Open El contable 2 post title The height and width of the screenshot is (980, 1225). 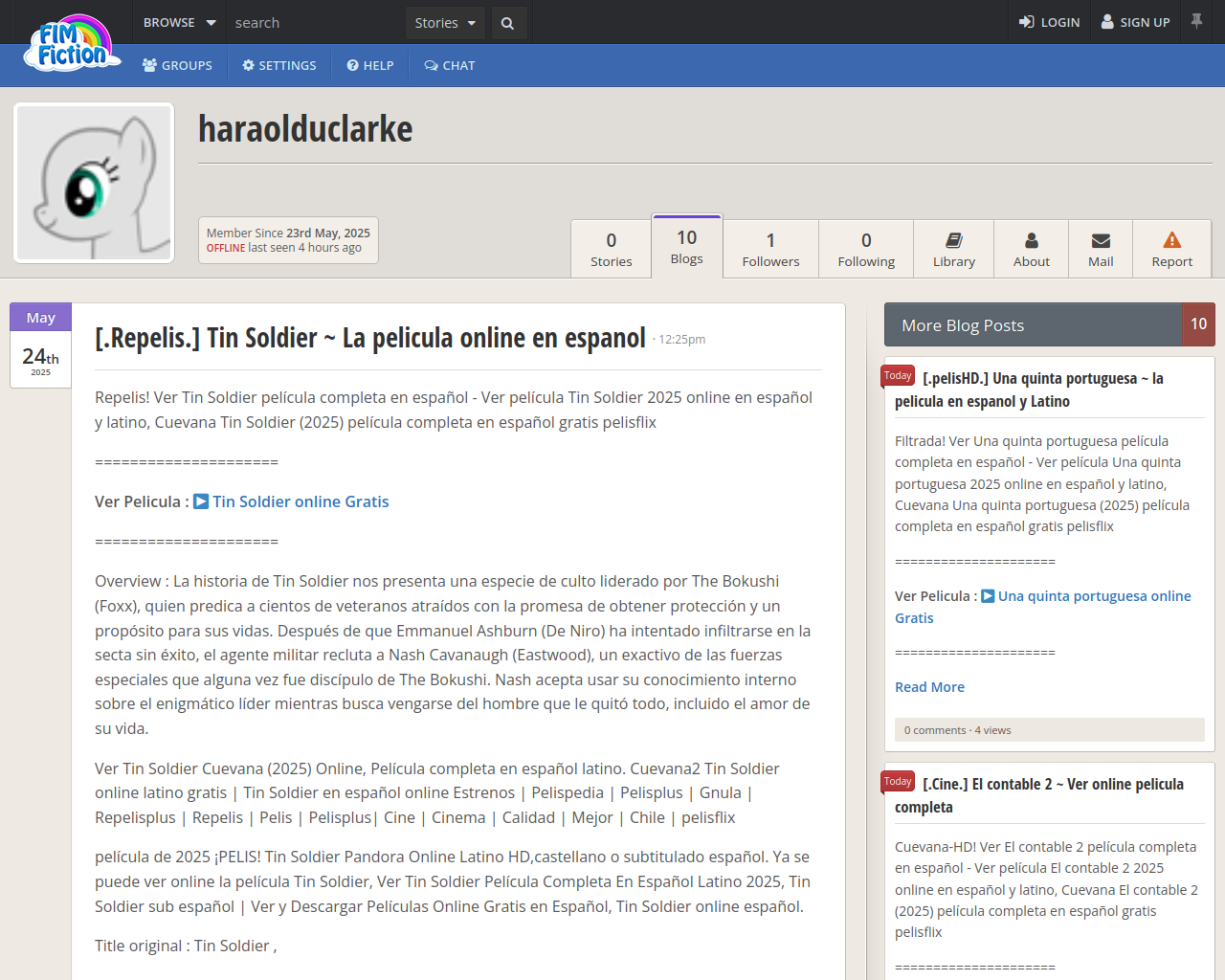point(1039,795)
